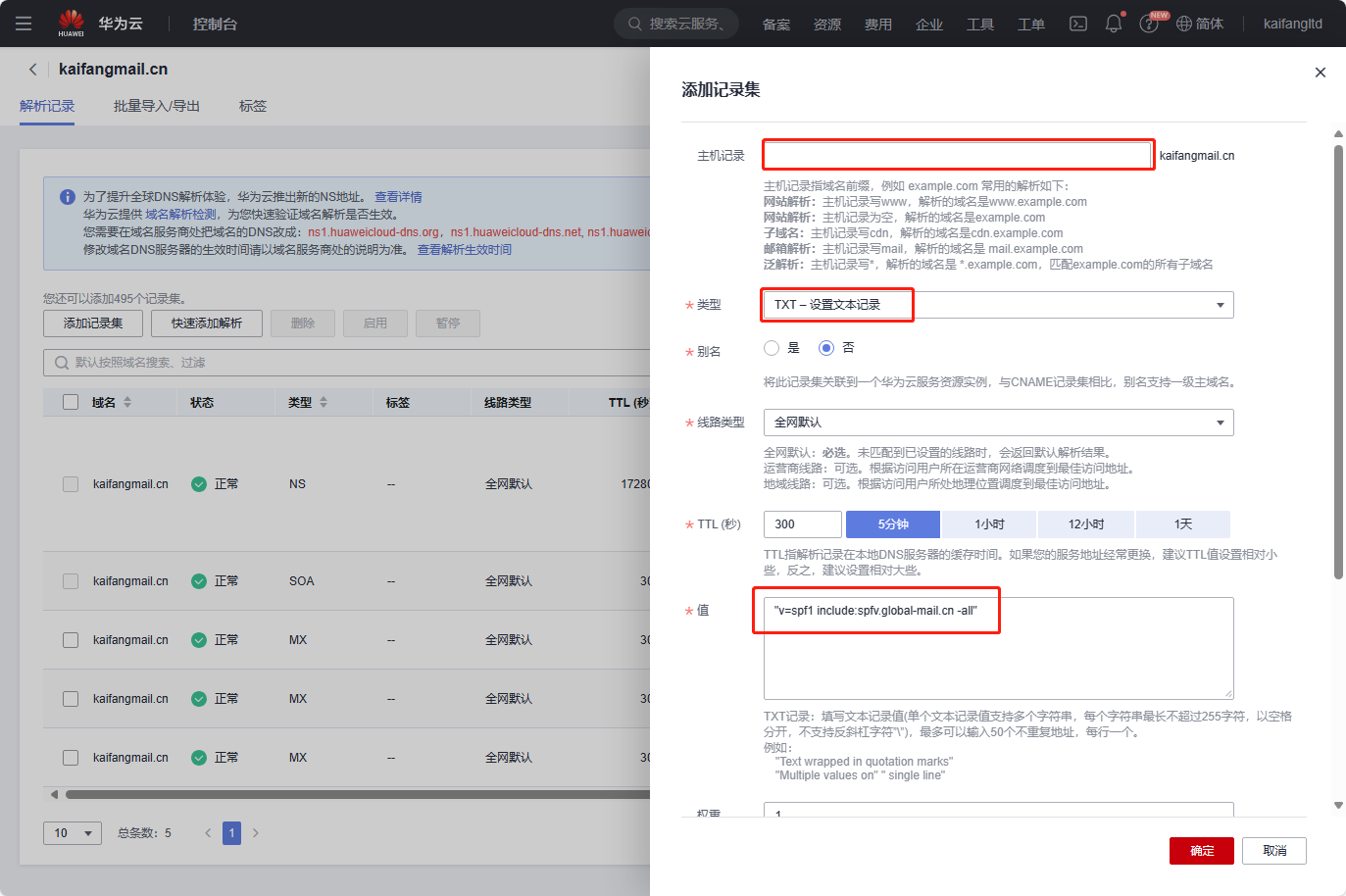Switch to the 标签 tab

point(253,106)
